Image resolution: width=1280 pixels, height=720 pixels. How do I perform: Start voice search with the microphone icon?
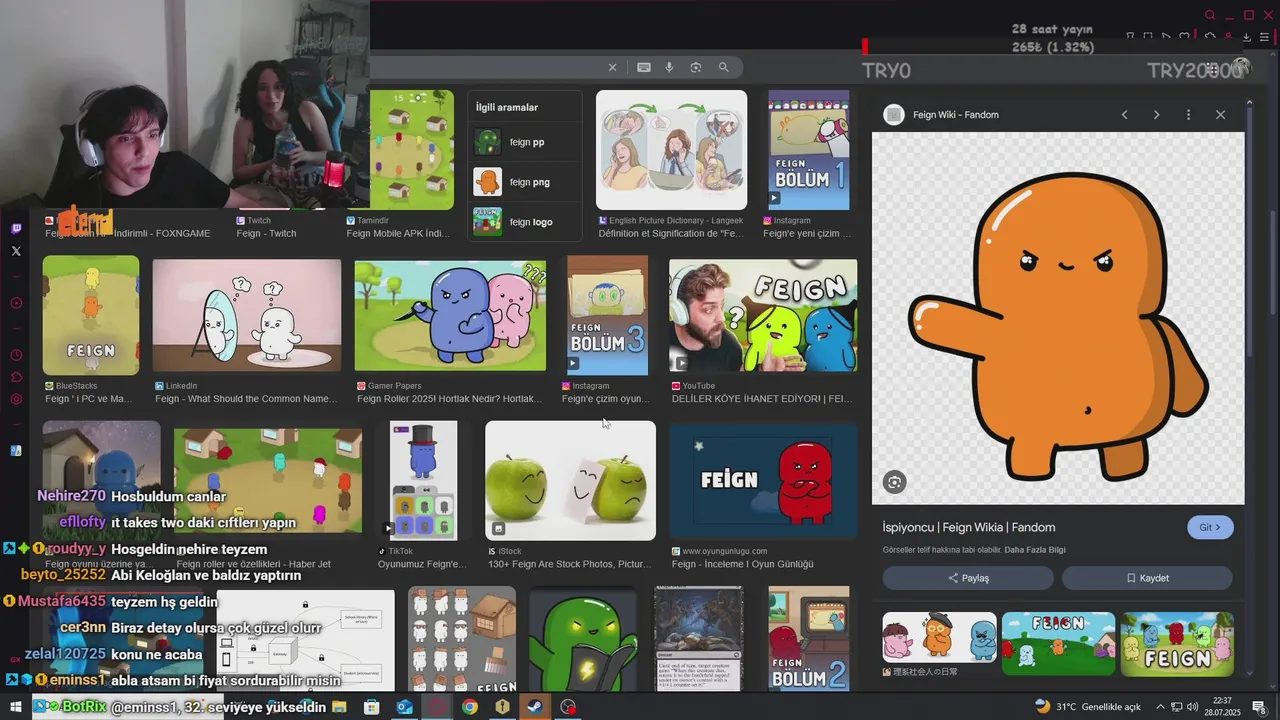click(x=669, y=67)
